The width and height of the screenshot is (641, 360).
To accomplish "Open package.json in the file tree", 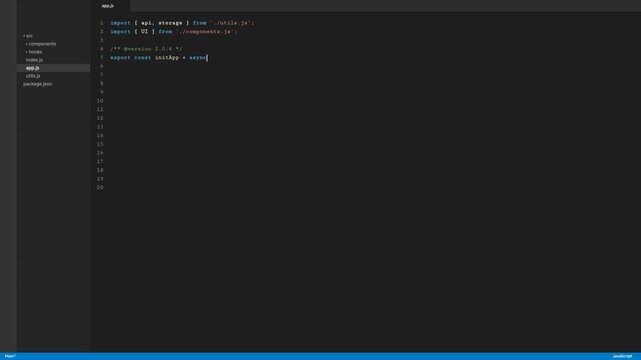I will coord(38,84).
